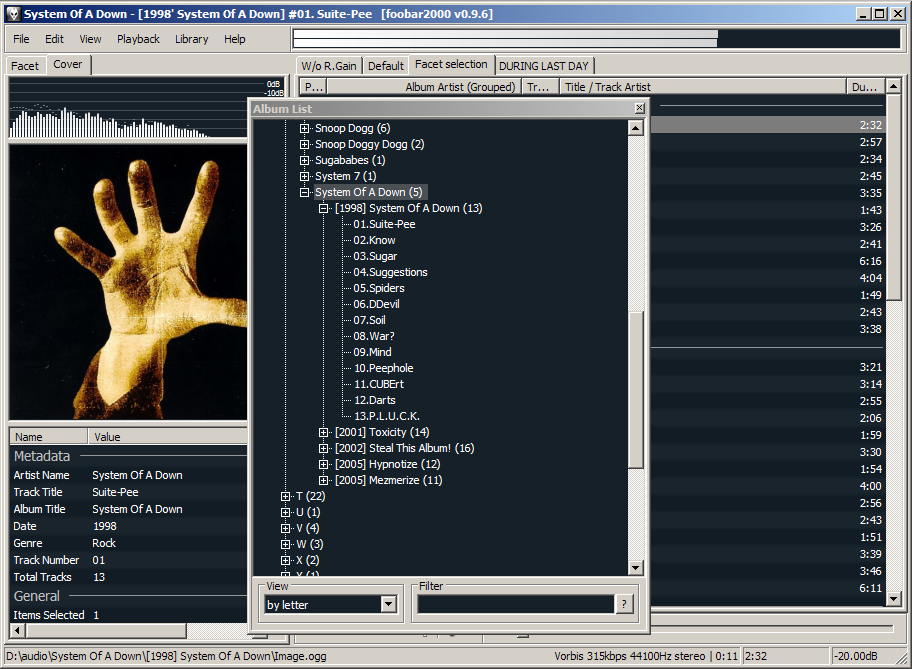The image size is (912, 669).
Task: Open the File menu
Action: (x=21, y=39)
